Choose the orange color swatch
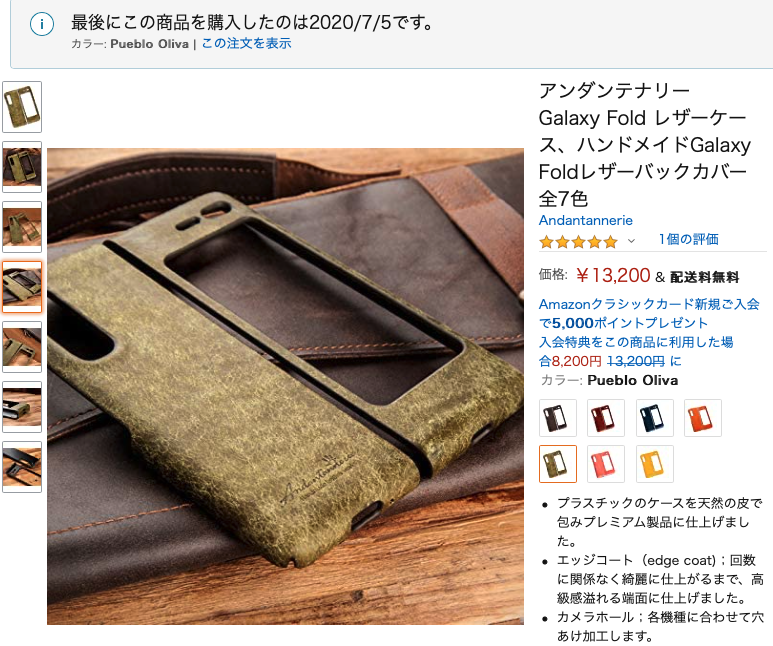The width and height of the screenshot is (773, 646). point(703,418)
